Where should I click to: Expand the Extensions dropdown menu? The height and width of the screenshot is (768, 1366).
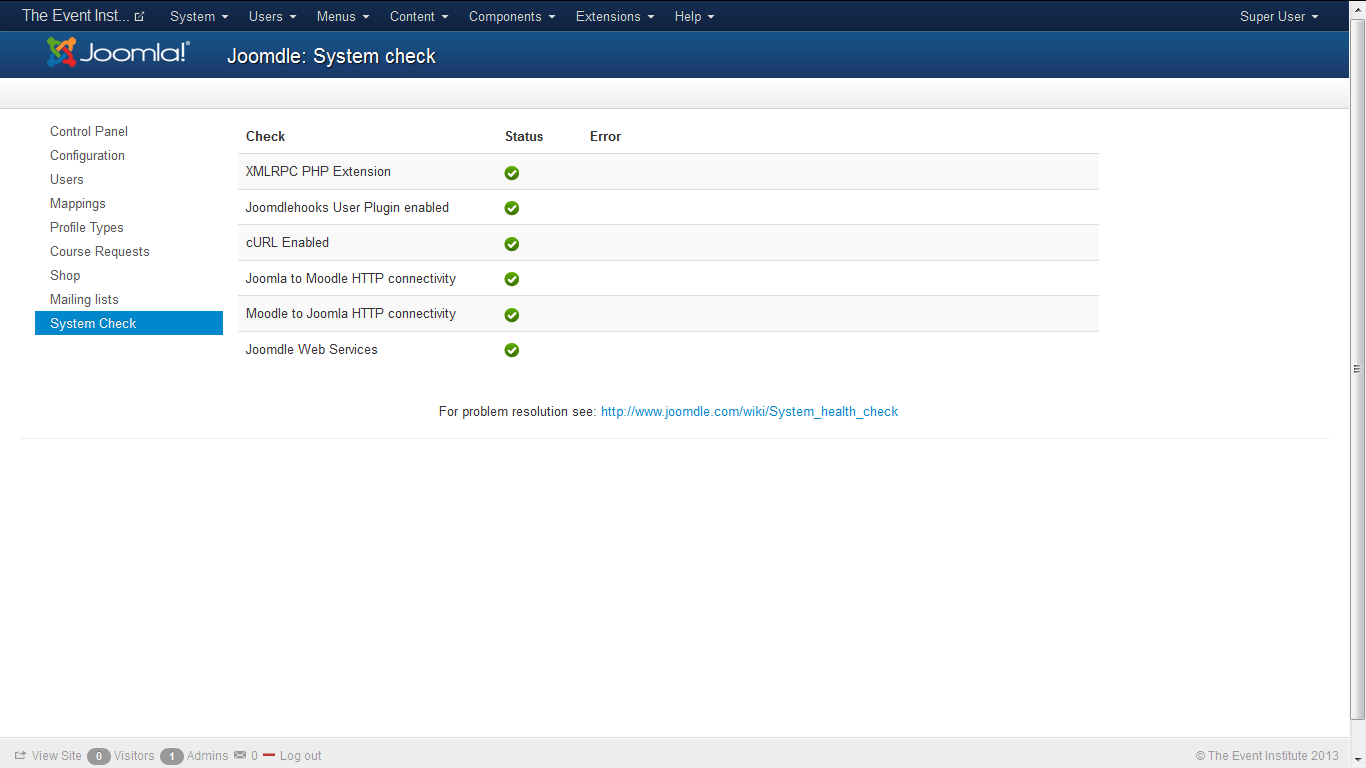[615, 16]
